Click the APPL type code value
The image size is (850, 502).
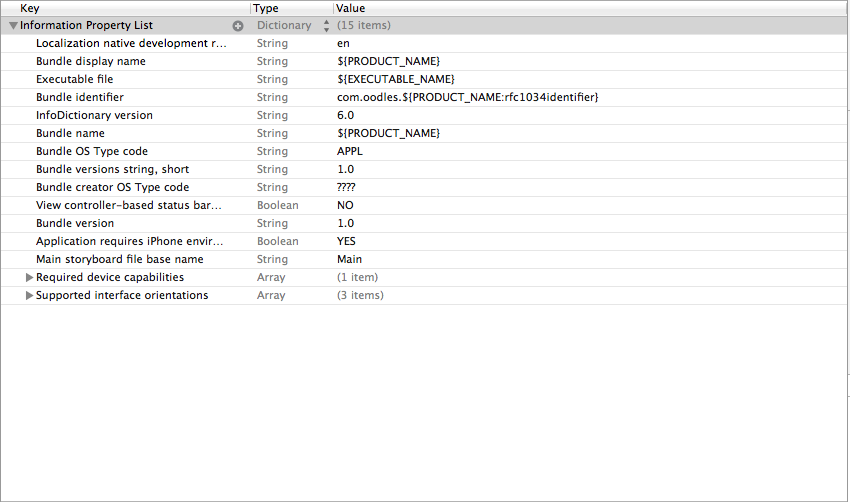(350, 151)
